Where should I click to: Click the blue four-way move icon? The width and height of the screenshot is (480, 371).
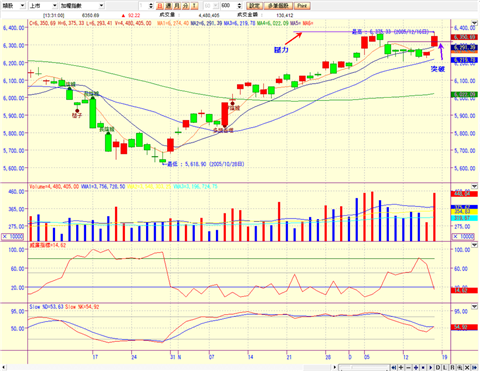(416, 367)
